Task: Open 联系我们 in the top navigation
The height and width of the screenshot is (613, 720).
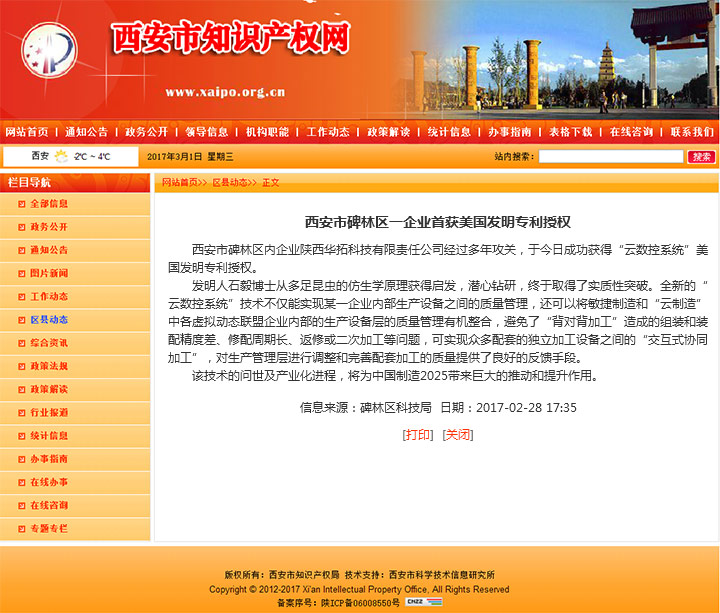Action: pos(691,132)
